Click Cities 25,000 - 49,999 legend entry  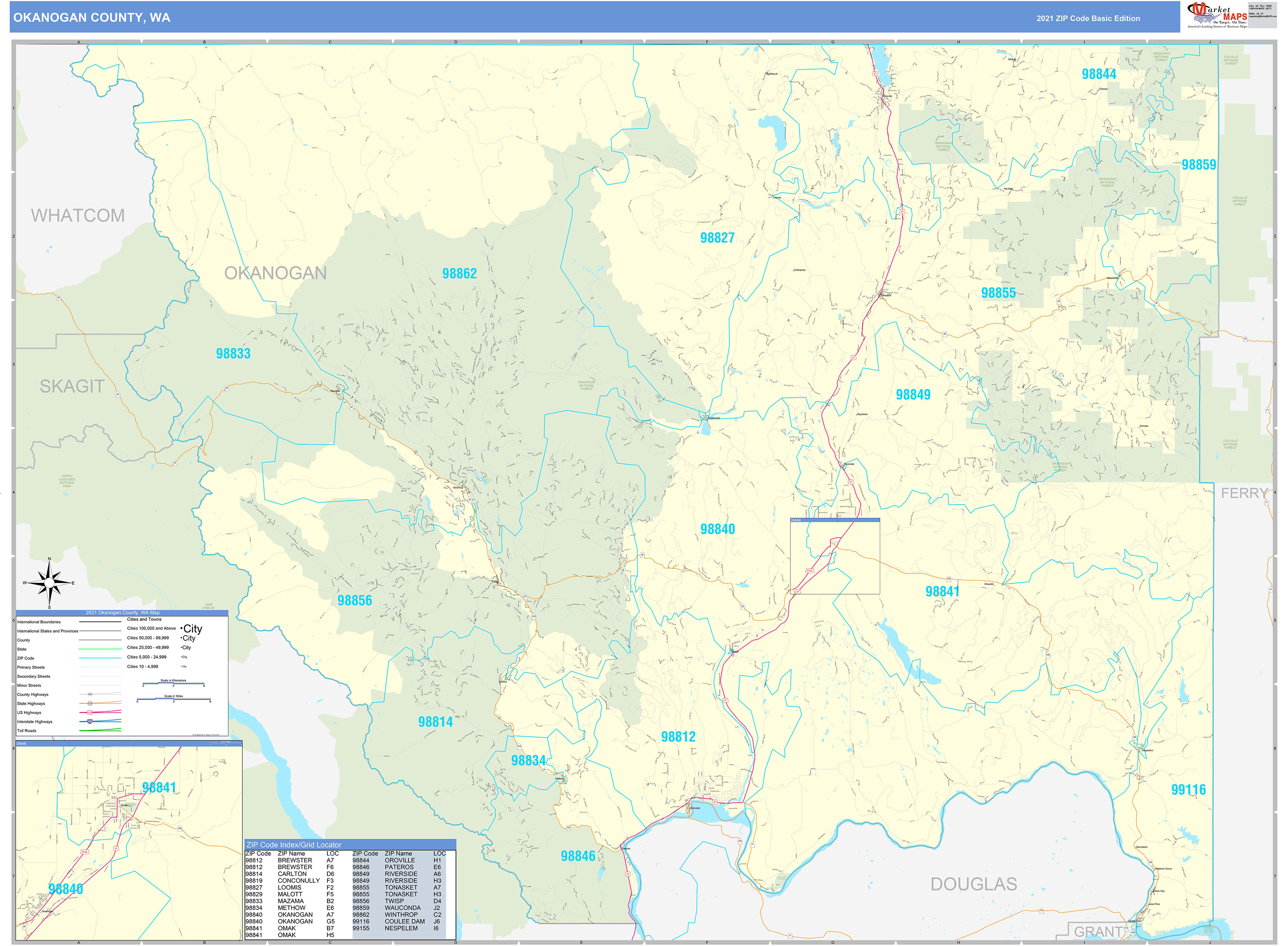(x=148, y=648)
